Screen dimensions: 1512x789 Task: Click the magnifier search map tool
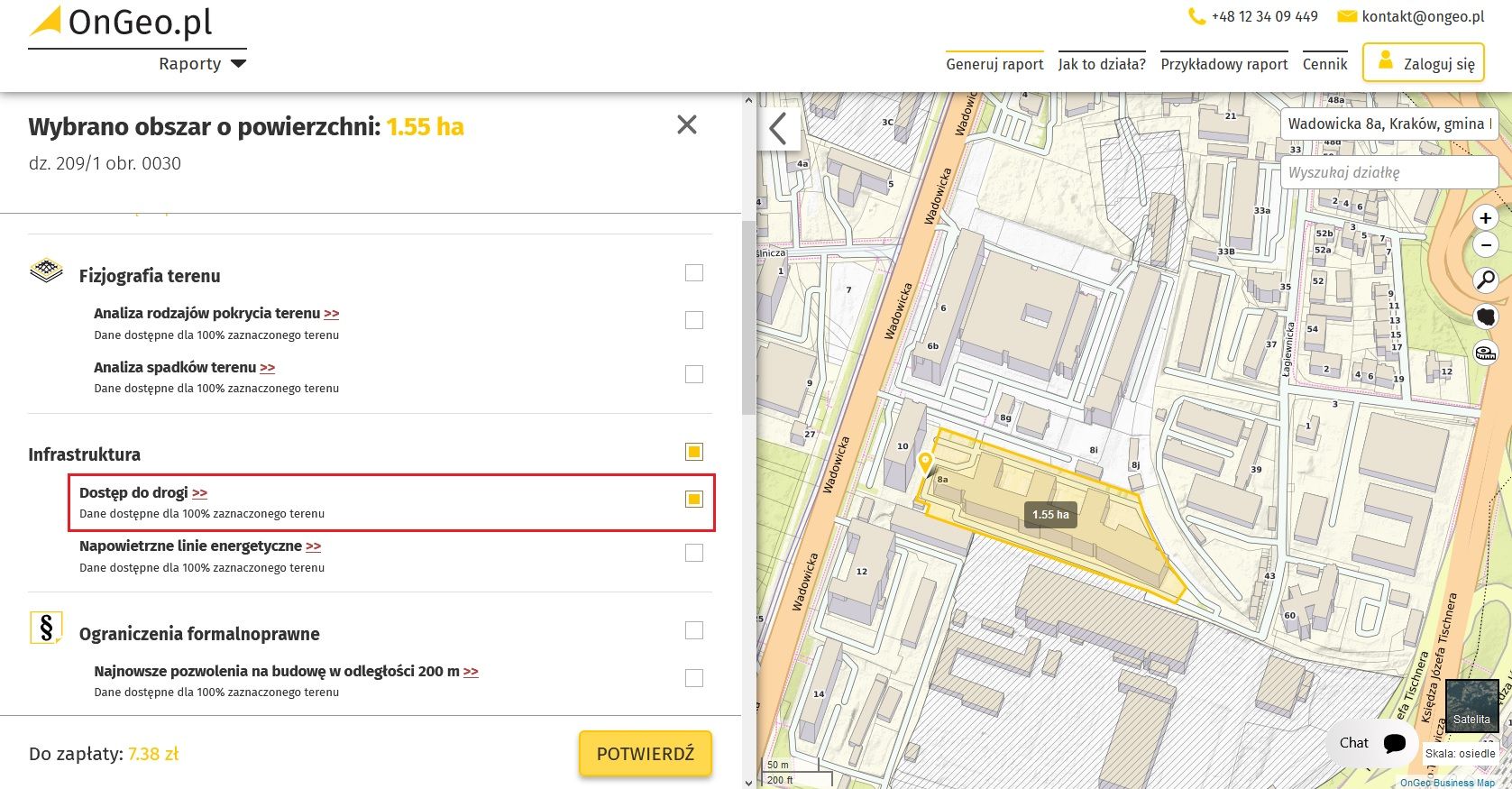1485,280
